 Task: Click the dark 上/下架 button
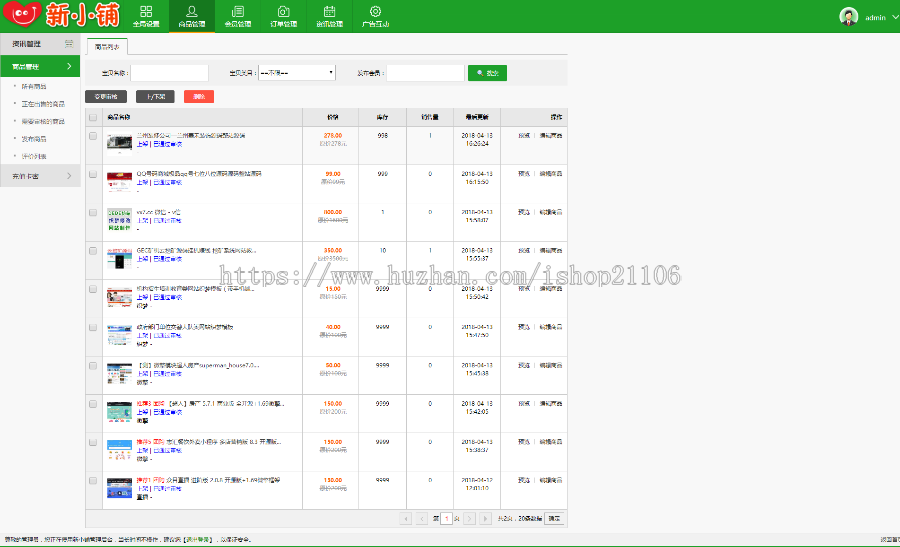coord(155,96)
